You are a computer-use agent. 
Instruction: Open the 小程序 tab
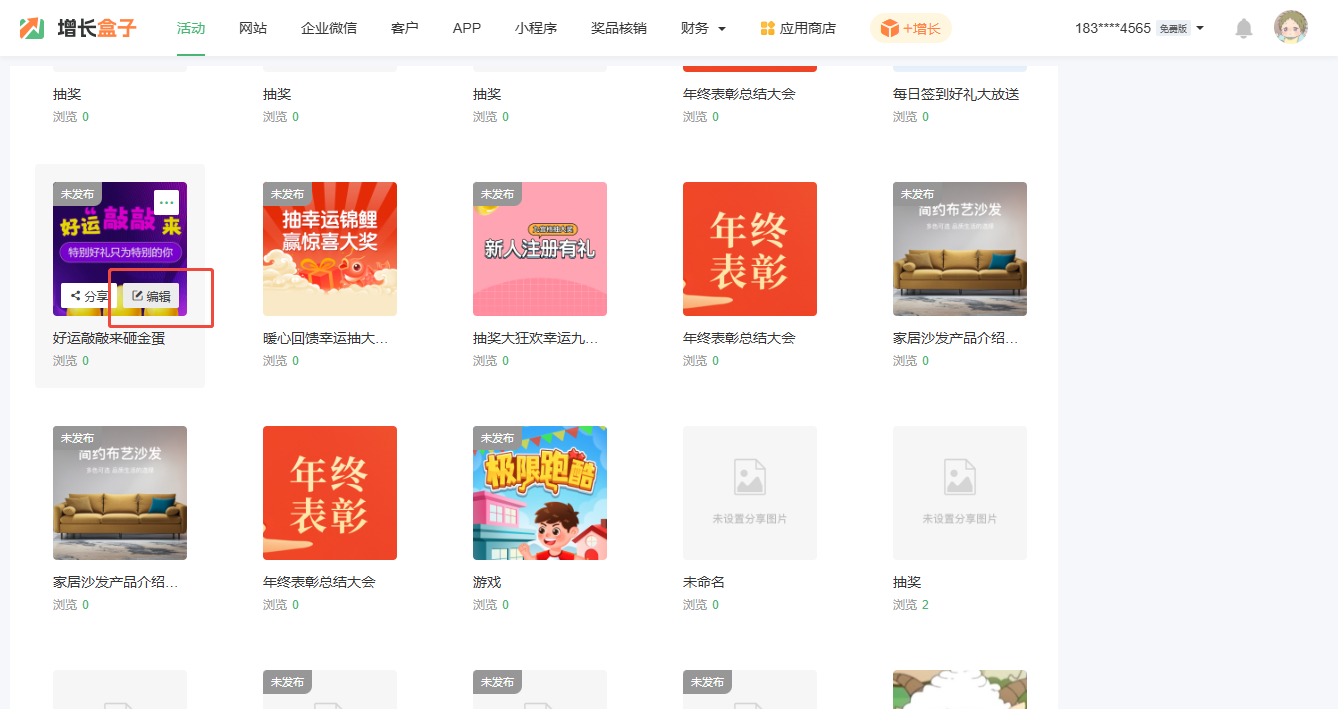[536, 28]
